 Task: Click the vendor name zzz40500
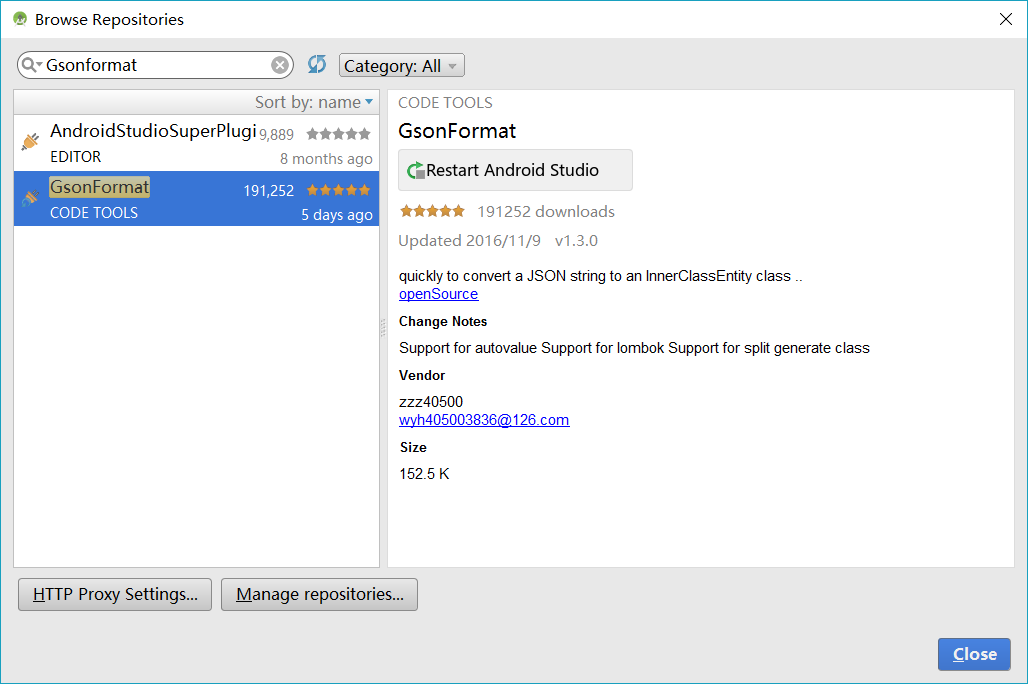click(431, 401)
